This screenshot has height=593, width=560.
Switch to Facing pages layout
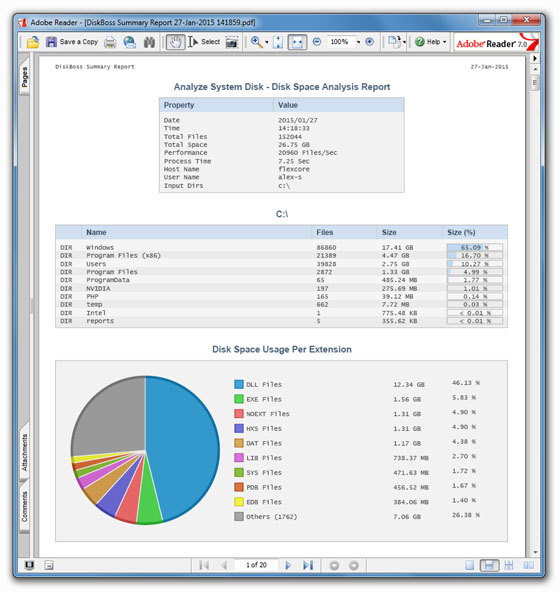pyautogui.click(x=529, y=565)
